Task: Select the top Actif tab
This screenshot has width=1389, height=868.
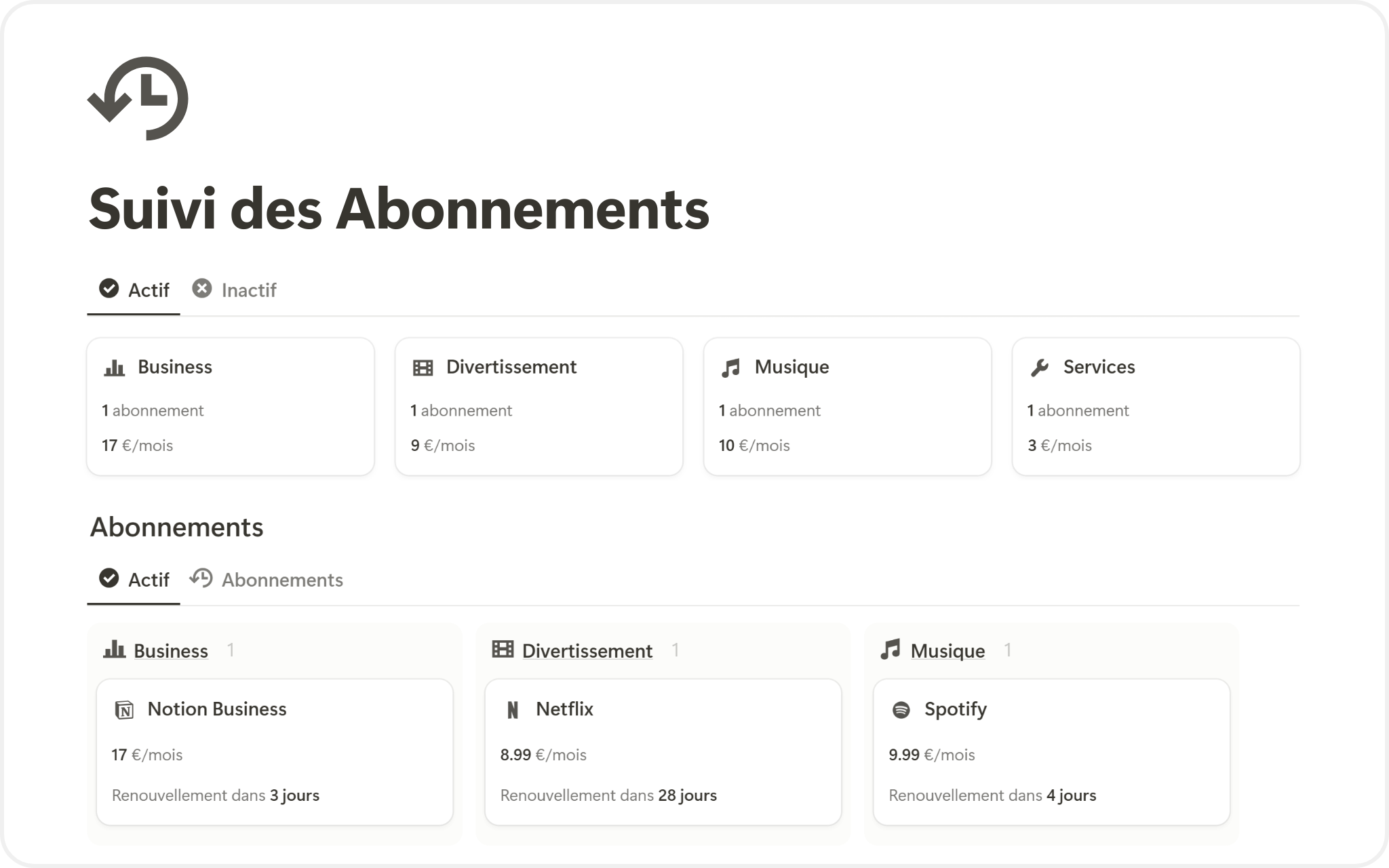Action: coord(134,290)
